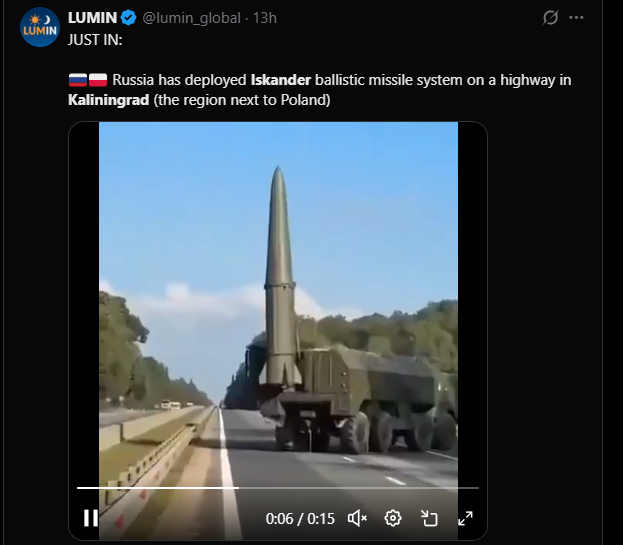The width and height of the screenshot is (623, 545).
Task: Click the Russian flag emoji
Action: pos(78,80)
